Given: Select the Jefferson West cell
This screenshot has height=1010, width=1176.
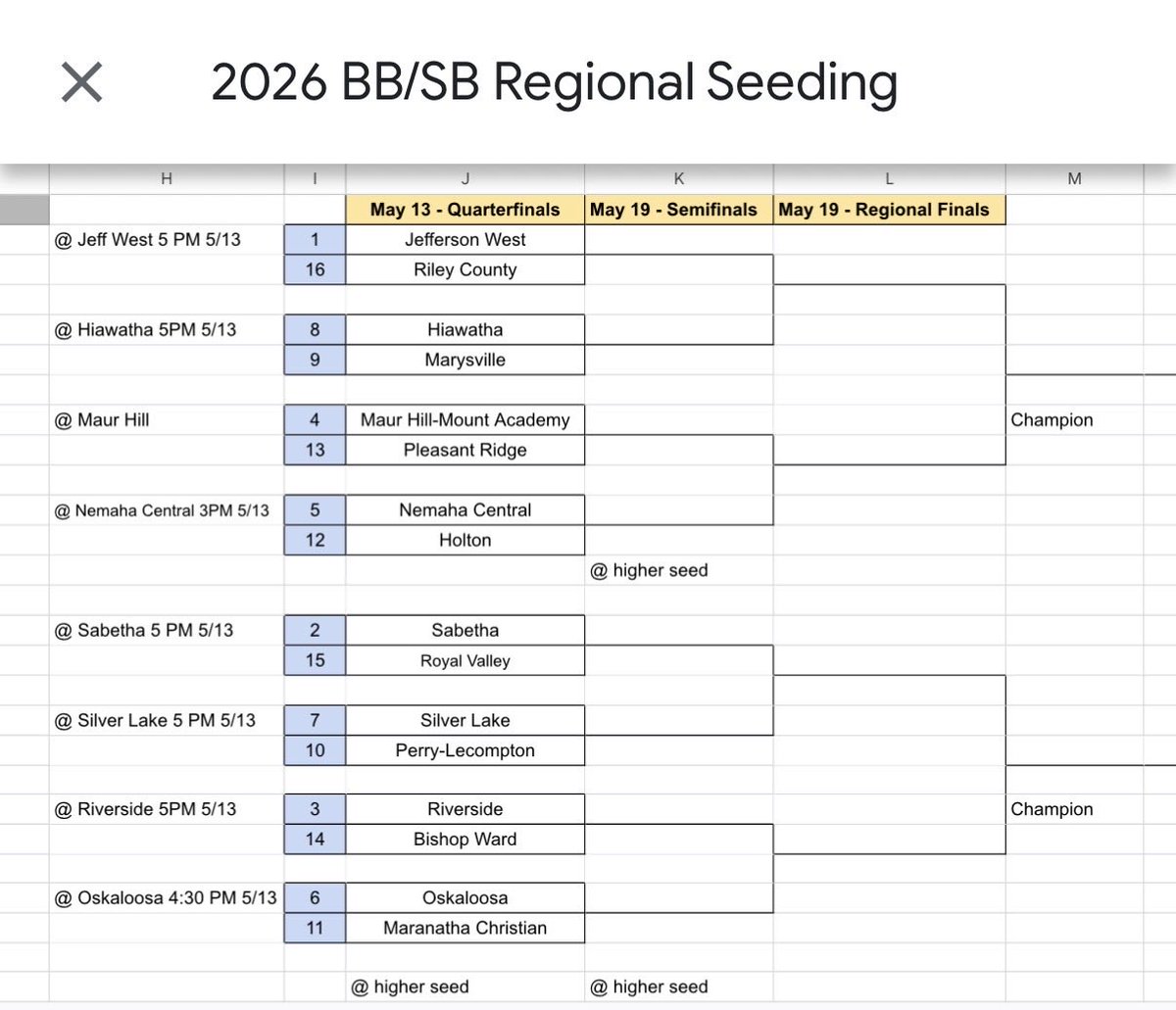Looking at the screenshot, I should (465, 240).
